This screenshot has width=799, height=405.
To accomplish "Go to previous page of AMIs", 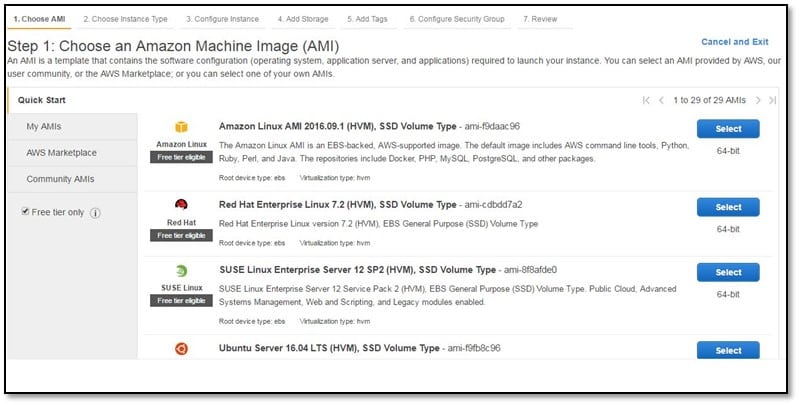I will point(661,100).
